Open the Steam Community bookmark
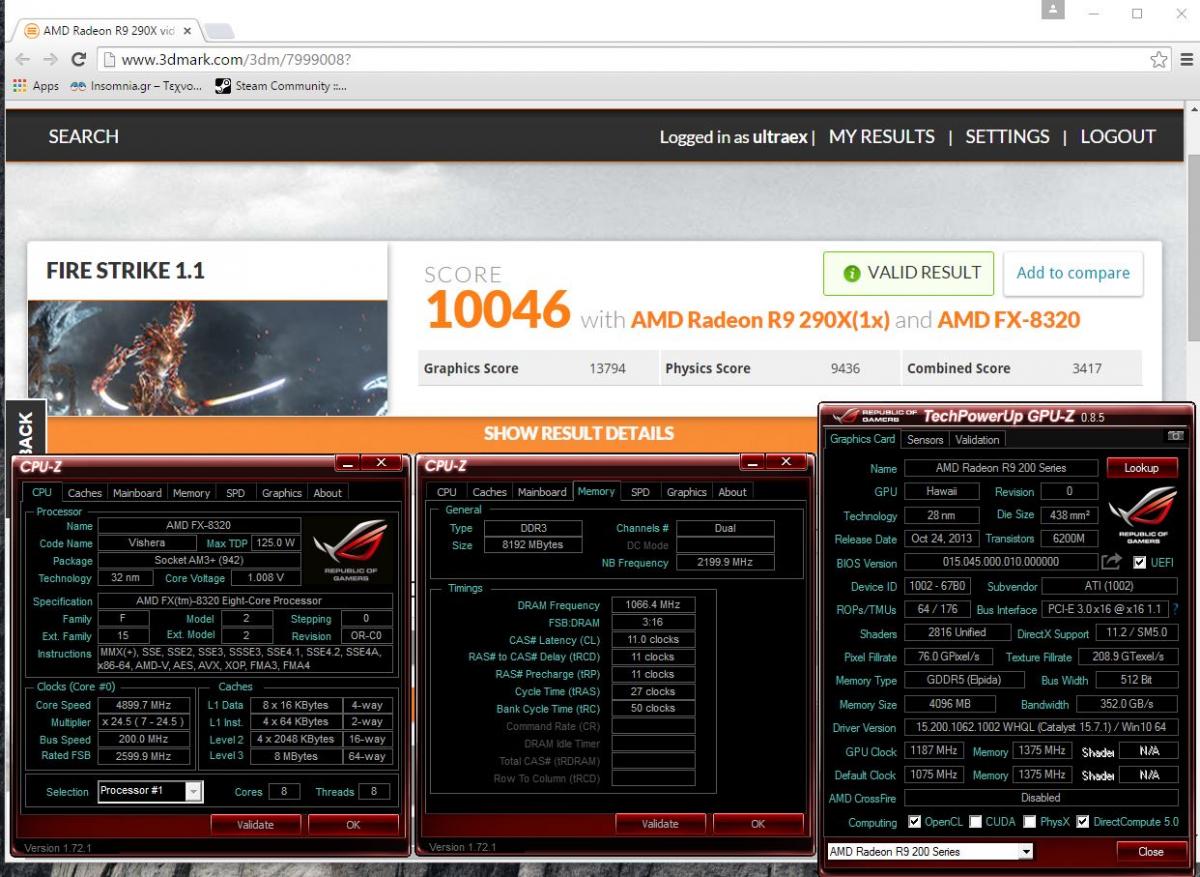The width and height of the screenshot is (1200, 877). (x=282, y=86)
